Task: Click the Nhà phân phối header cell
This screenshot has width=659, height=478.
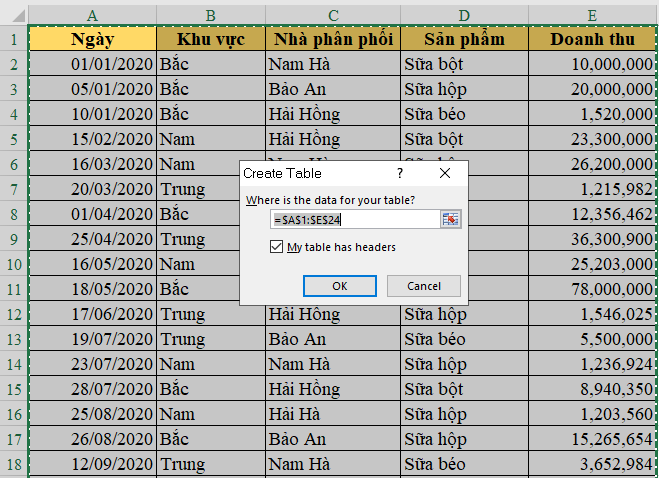Action: pos(333,39)
